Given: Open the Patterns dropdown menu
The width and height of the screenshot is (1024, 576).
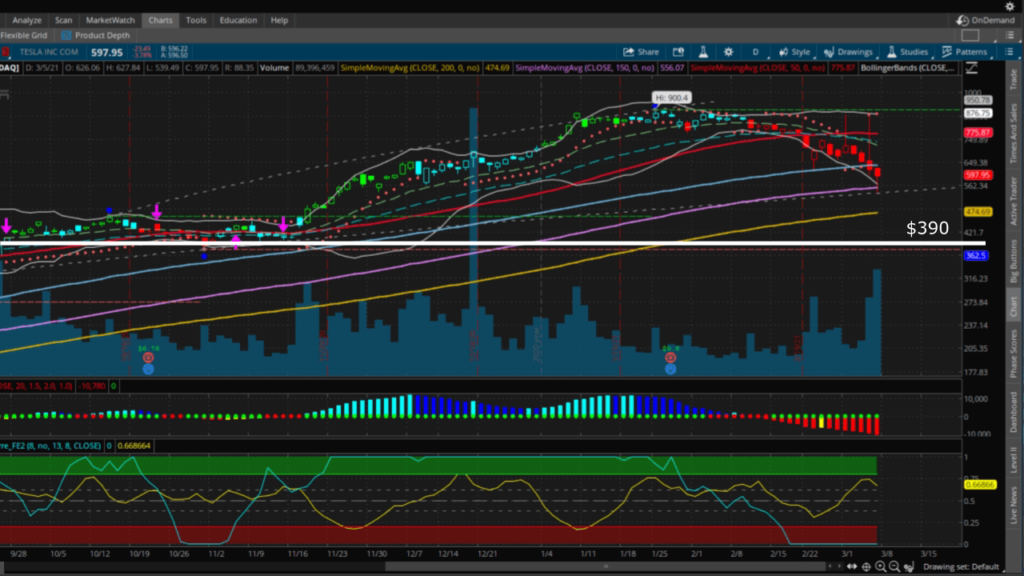Looking at the screenshot, I should [965, 52].
